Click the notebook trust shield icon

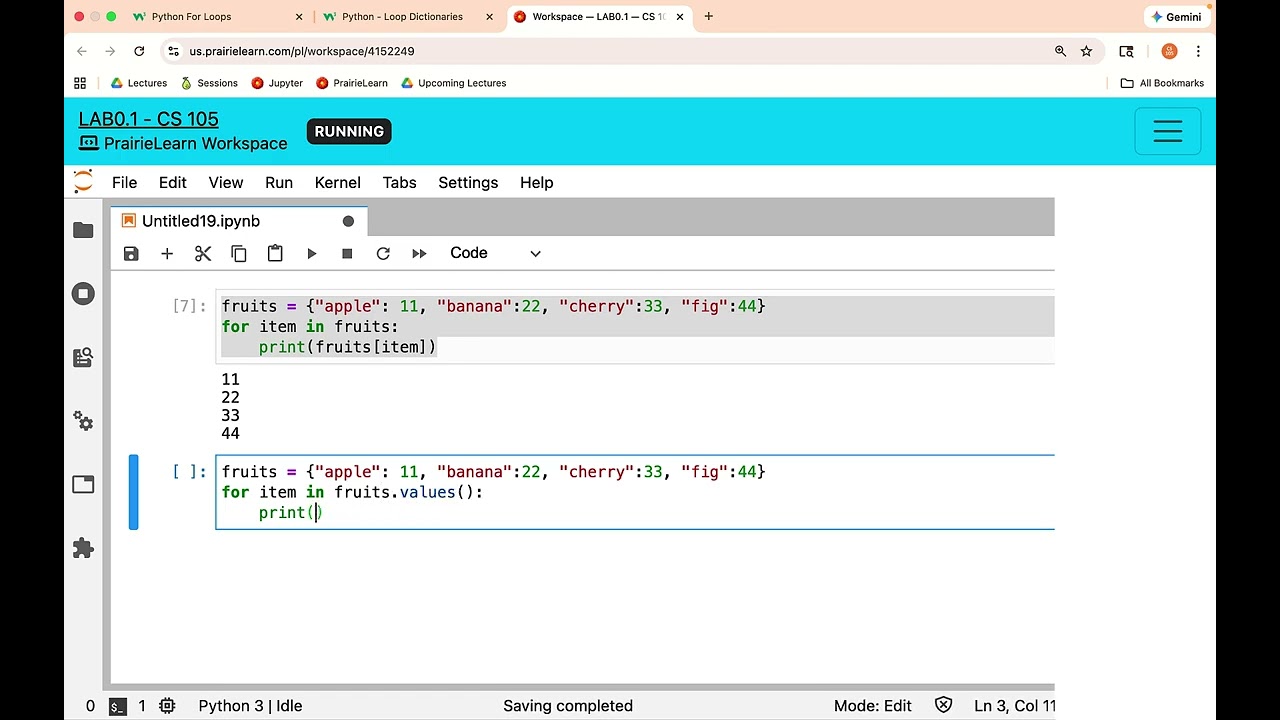tap(943, 706)
